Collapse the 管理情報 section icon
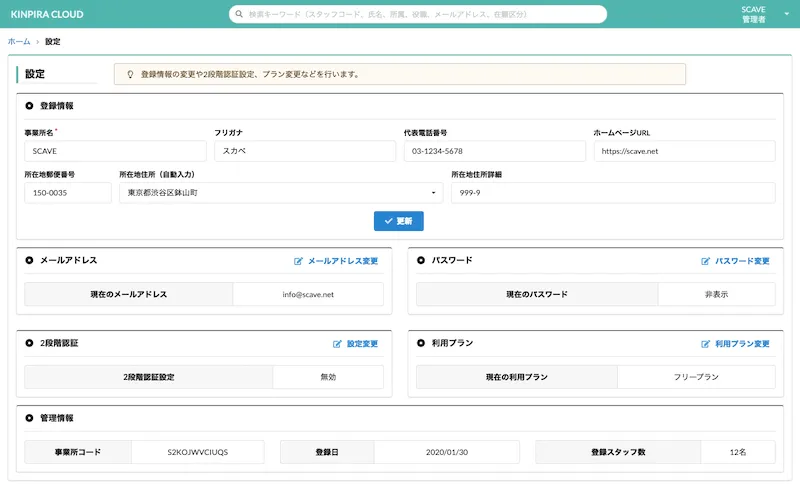 (x=29, y=418)
